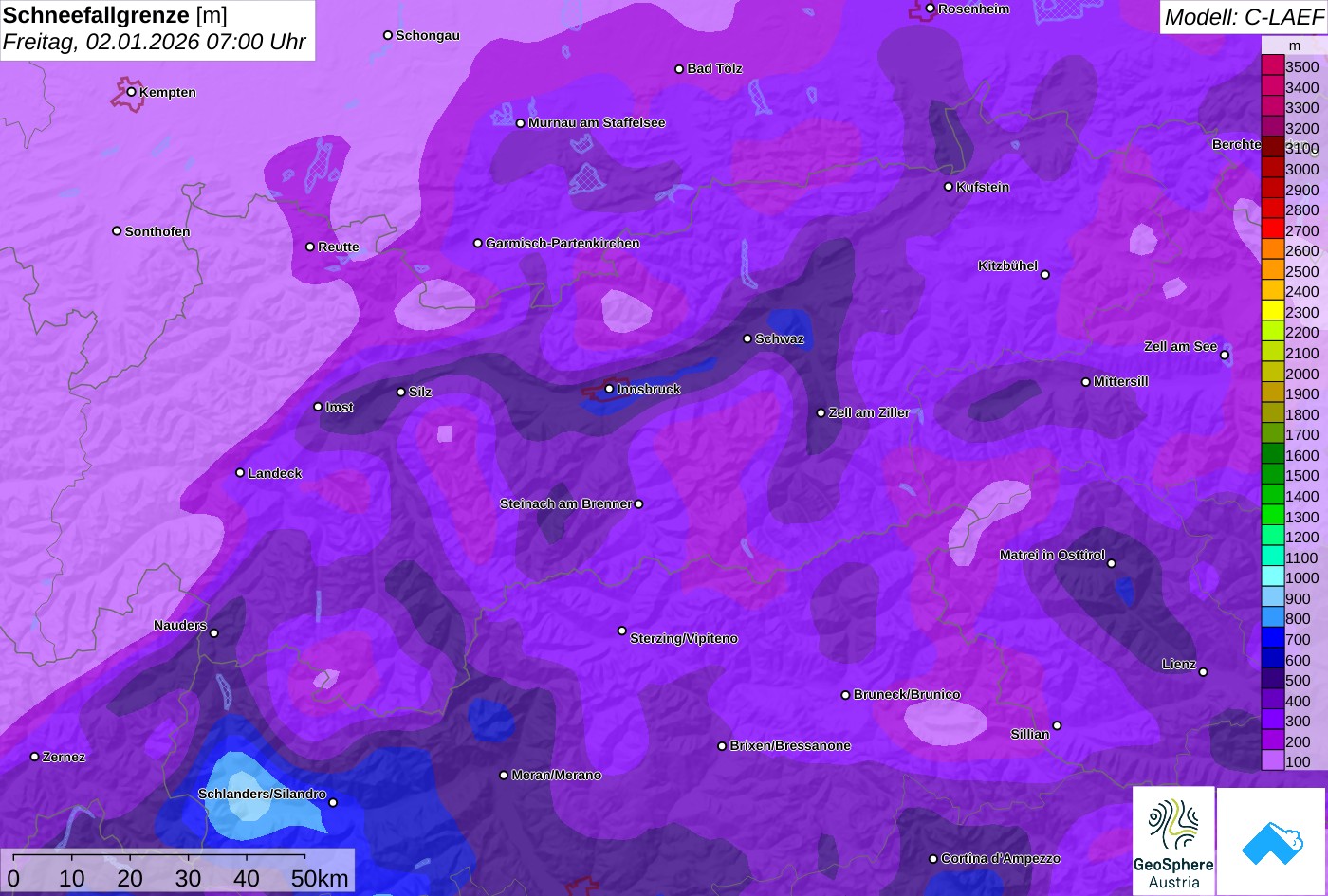Pick the 2000 m legend color swatch

[1272, 374]
